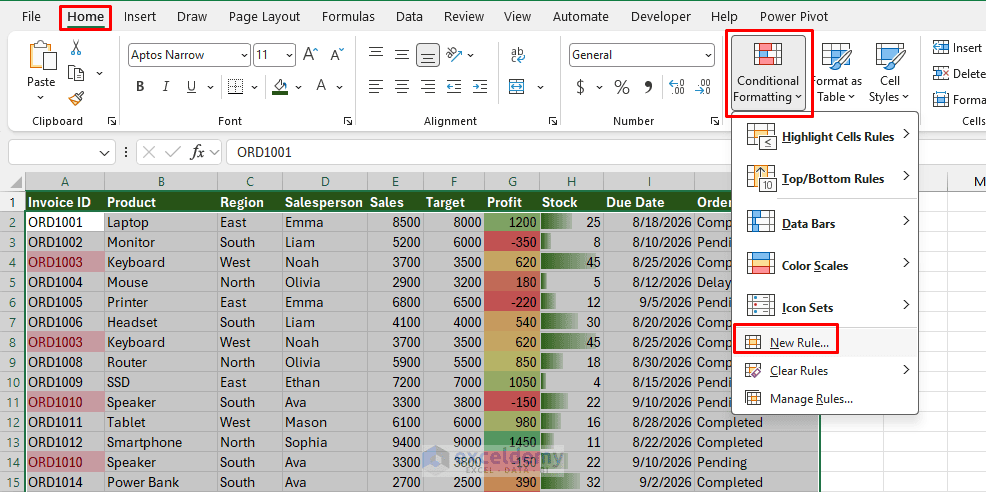Open the File tab
Viewport: 986px width, 492px height.
(31, 17)
